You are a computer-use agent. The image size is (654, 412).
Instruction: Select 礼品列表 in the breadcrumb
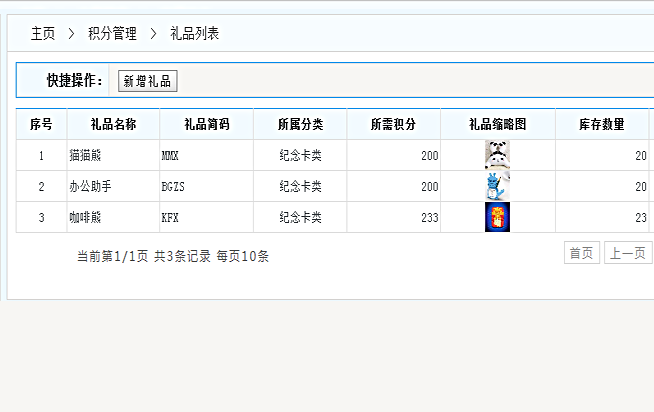[x=195, y=34]
